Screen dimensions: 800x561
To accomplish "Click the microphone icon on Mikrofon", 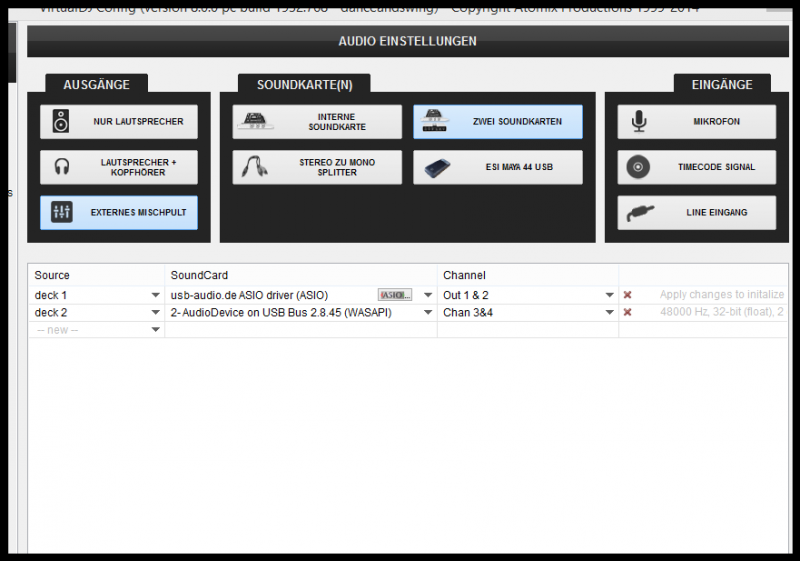I will (x=639, y=121).
